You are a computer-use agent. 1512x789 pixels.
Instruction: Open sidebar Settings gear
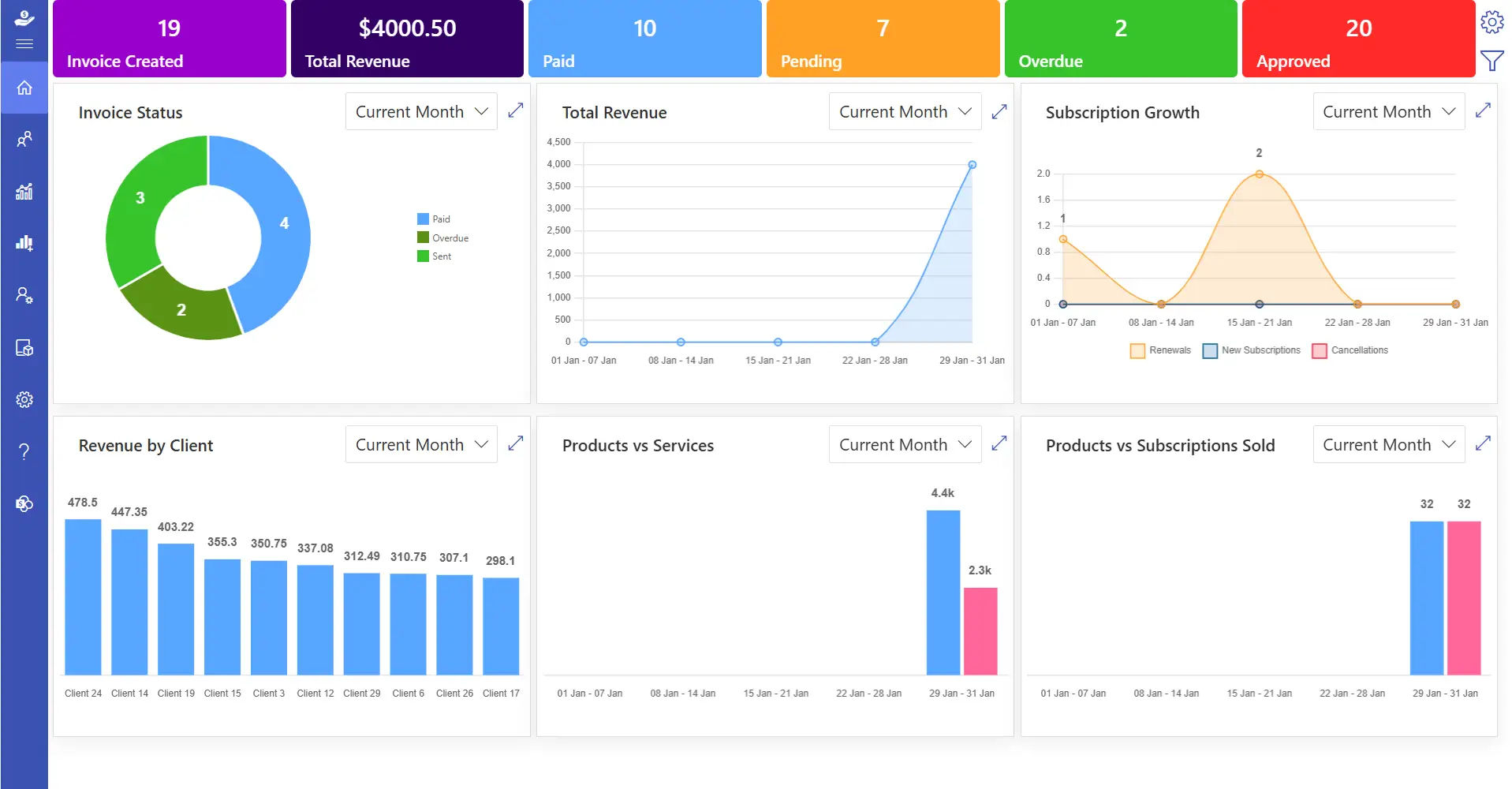[24, 399]
